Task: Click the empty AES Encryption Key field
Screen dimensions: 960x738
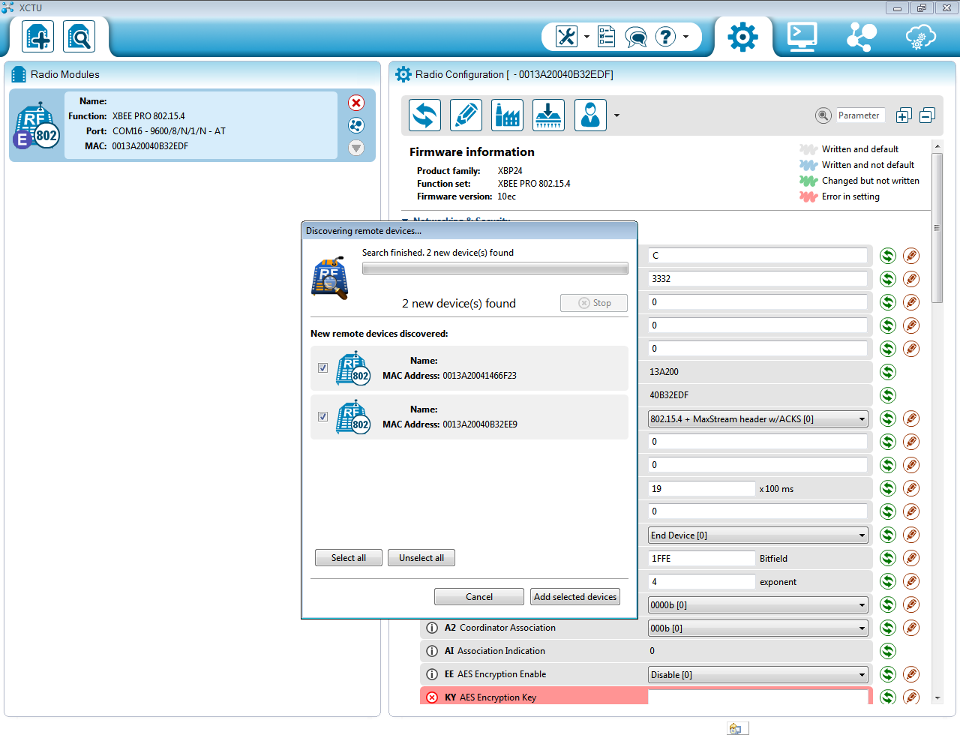Action: click(x=758, y=697)
